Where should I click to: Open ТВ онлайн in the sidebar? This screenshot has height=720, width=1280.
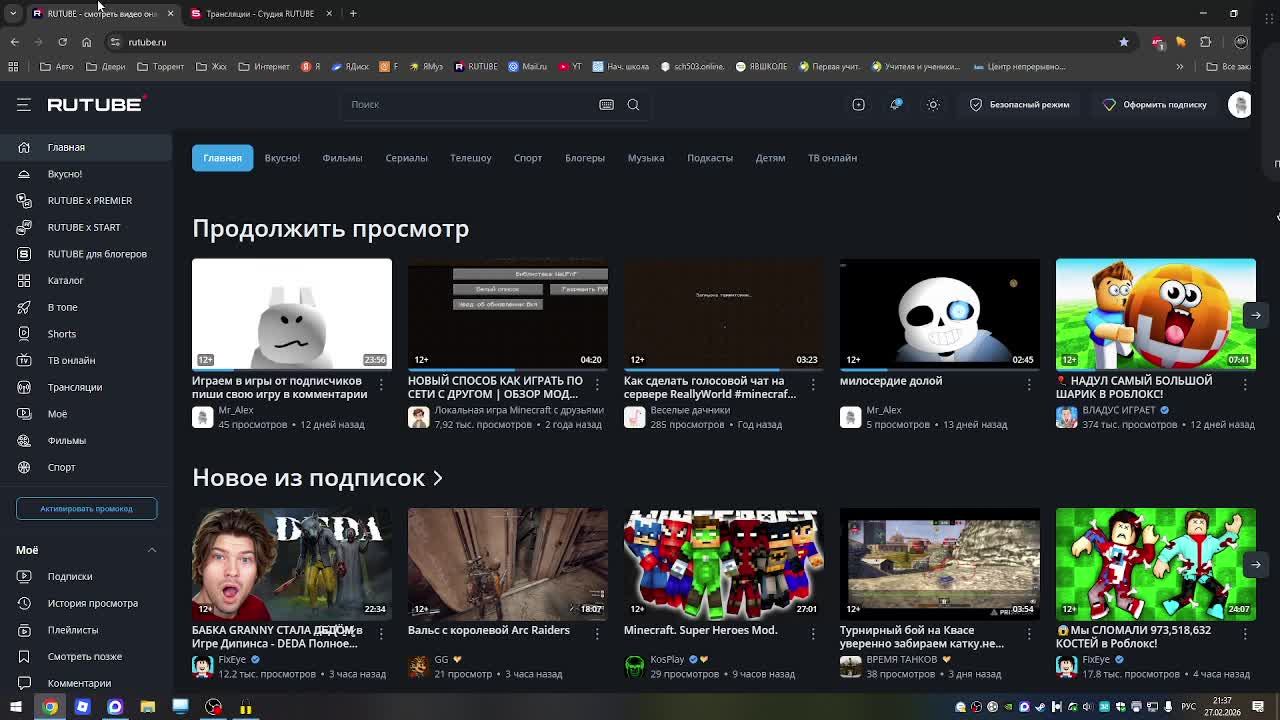point(86,360)
